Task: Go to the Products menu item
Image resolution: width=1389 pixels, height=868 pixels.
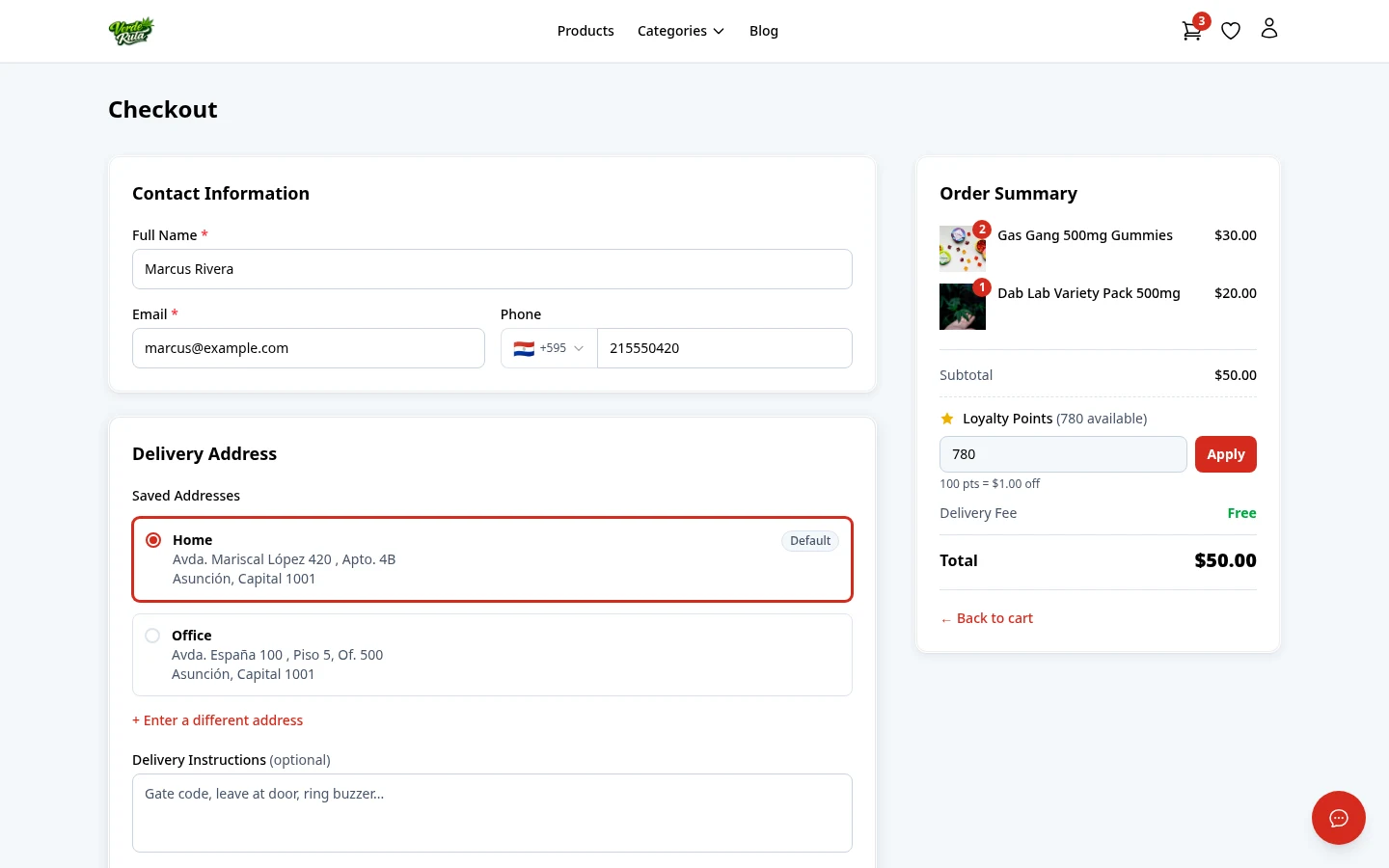Action: click(x=586, y=30)
